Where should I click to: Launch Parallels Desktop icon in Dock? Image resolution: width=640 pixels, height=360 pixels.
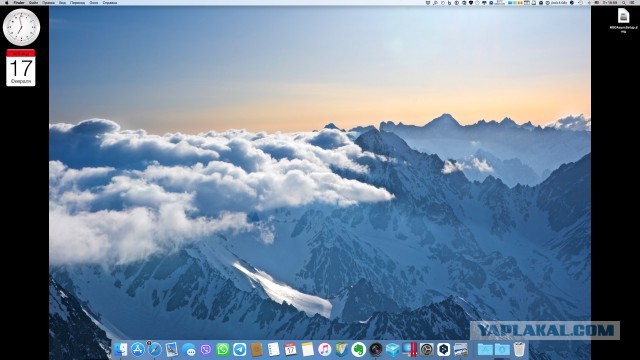[409, 349]
